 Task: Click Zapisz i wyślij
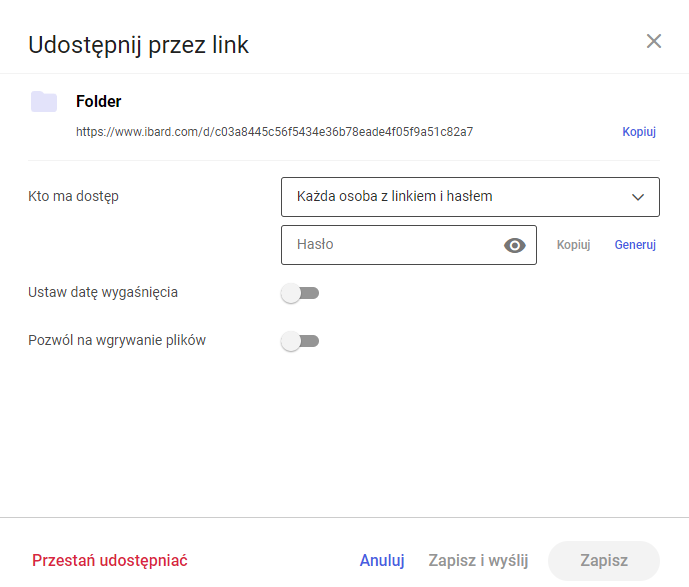478,561
